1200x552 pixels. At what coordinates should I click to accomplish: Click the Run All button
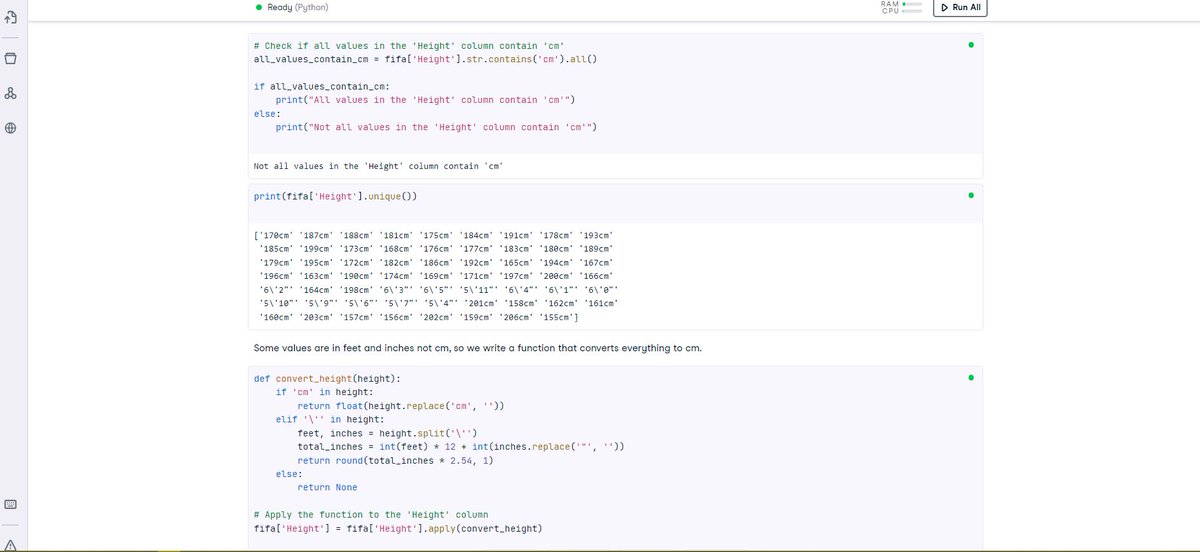960,7
